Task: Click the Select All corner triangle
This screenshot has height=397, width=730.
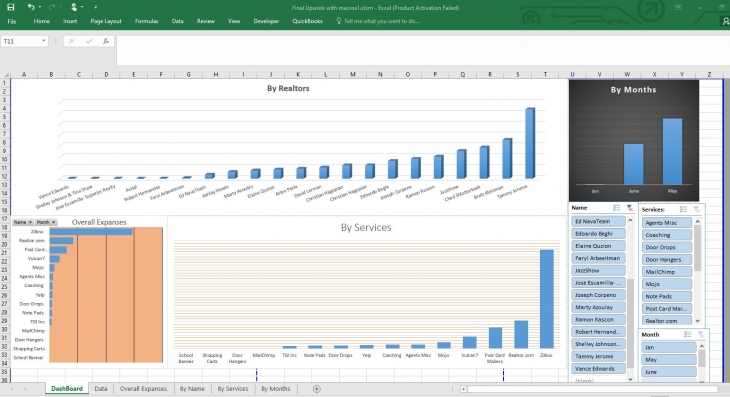Action: (x=6, y=74)
